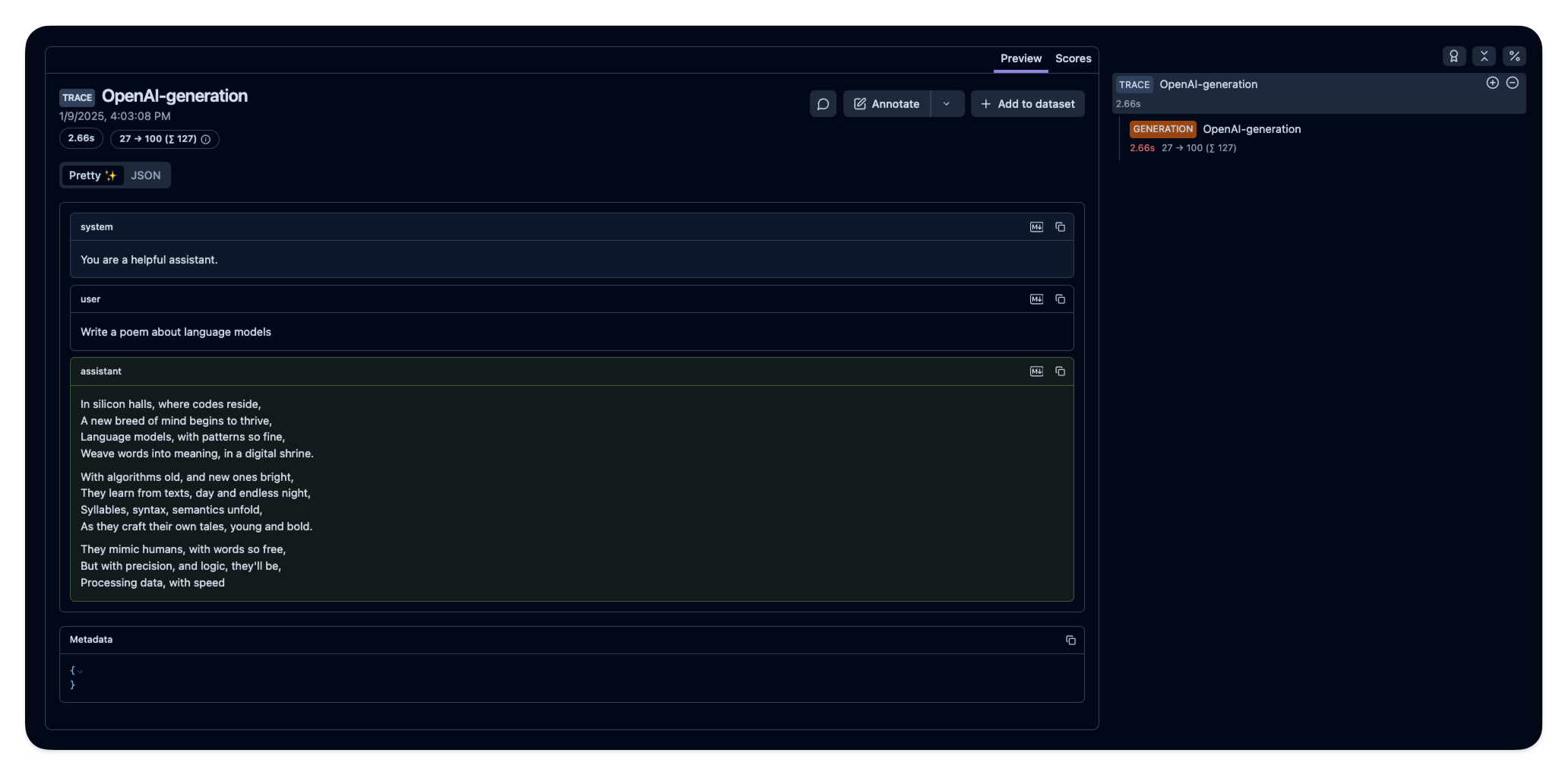Switch to the Scores tab

click(1073, 59)
